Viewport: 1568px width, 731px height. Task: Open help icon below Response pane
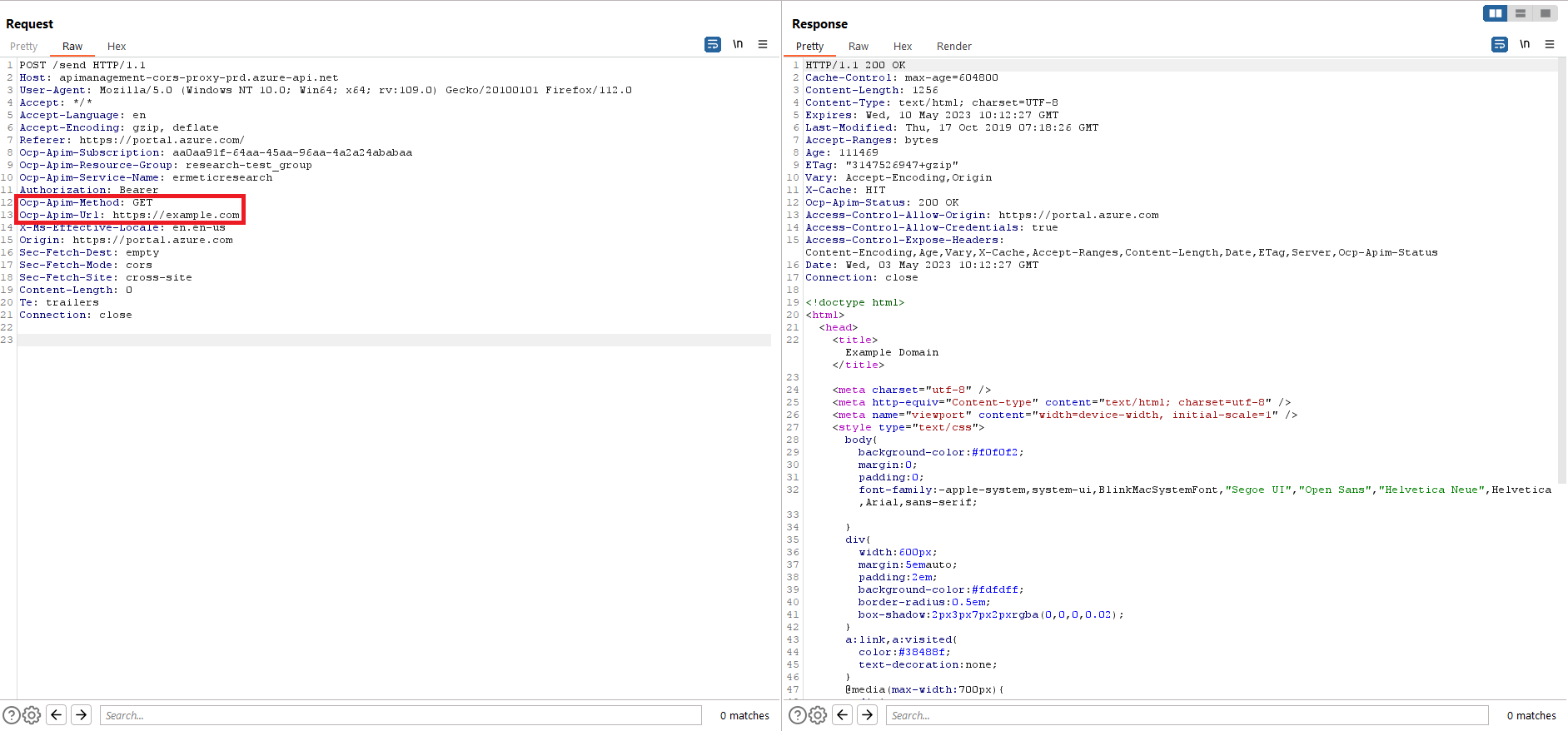[798, 715]
